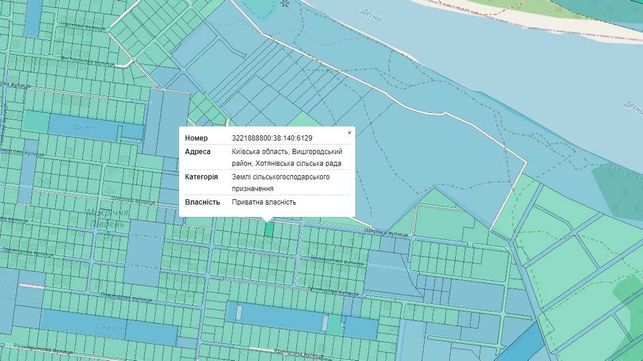
Task: Click the village name label on the map
Action: (108, 219)
